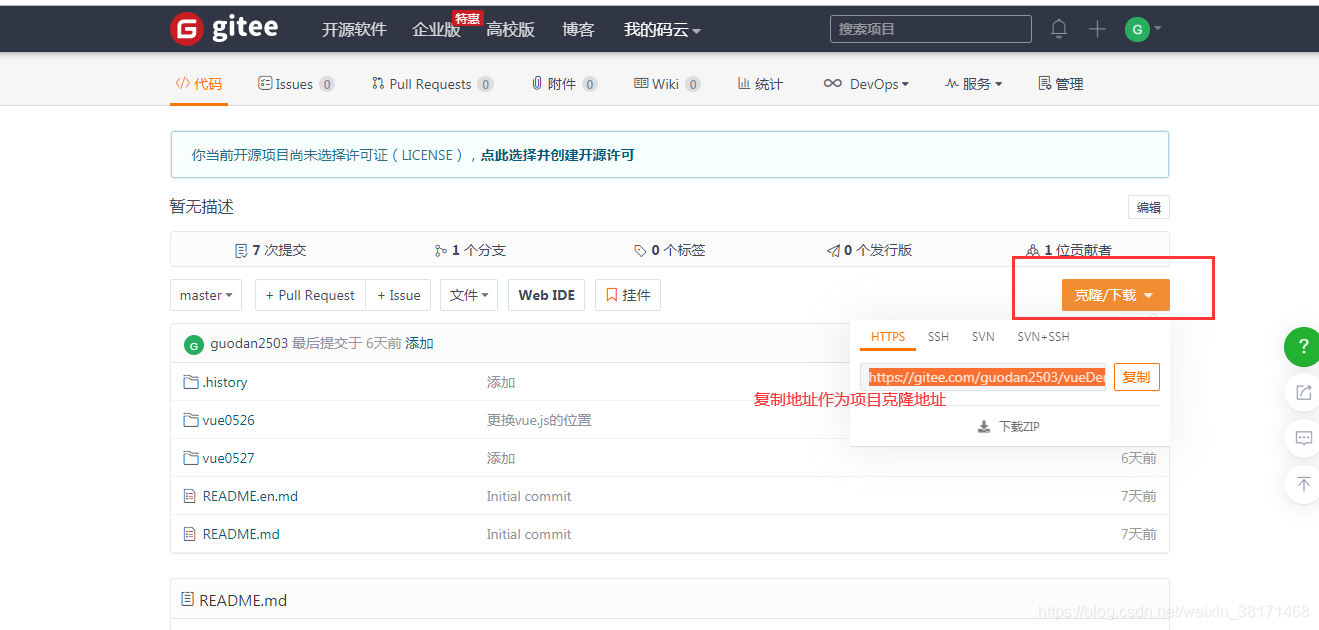Viewport: 1319px width, 630px height.
Task: Select the SVN clone tab
Action: pyautogui.click(x=983, y=337)
